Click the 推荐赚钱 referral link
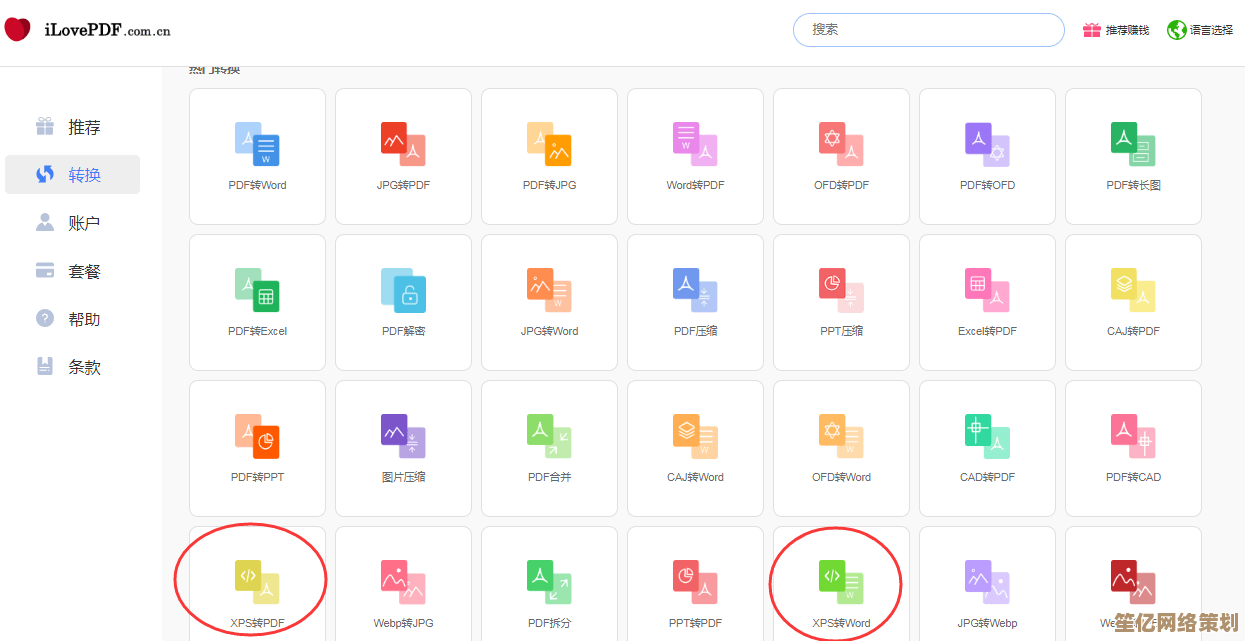The image size is (1245, 641). coord(1116,30)
